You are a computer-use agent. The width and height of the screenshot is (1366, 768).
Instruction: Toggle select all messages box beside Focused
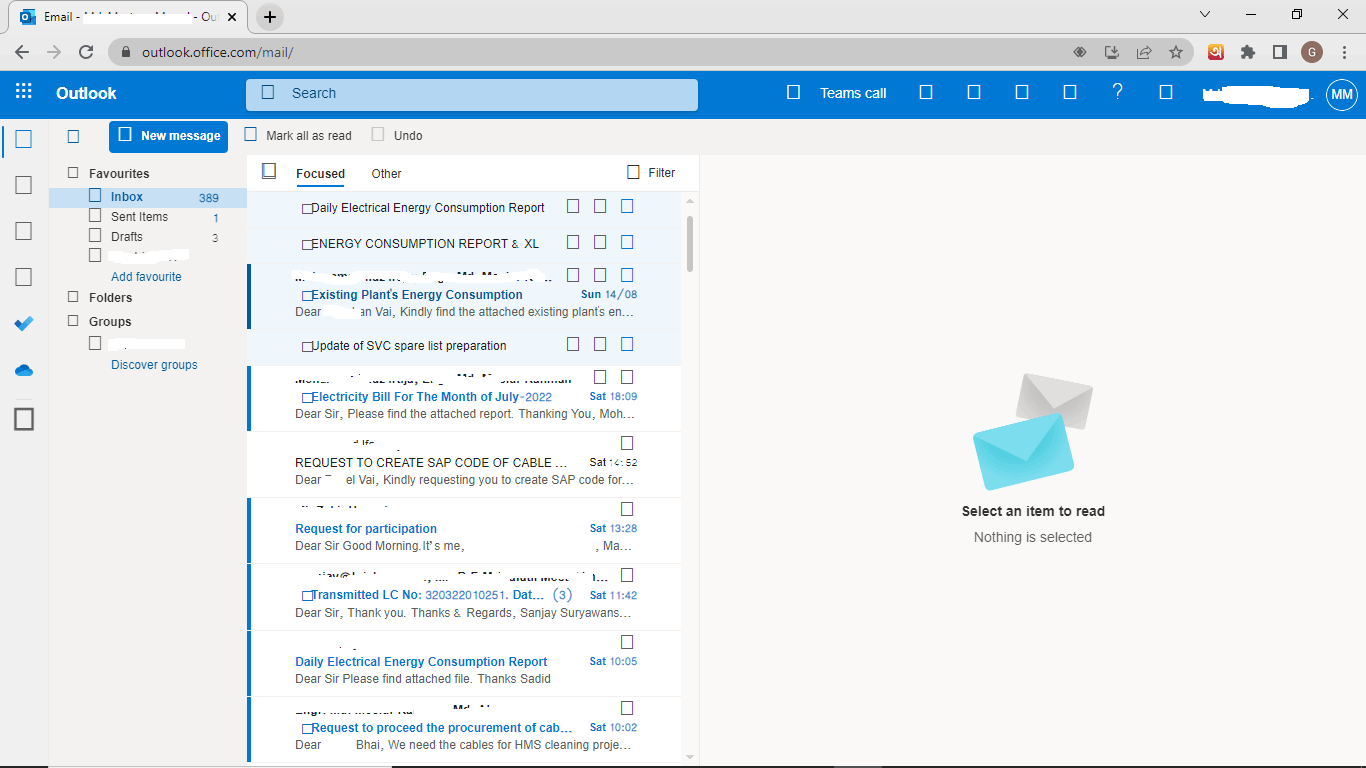(x=269, y=171)
